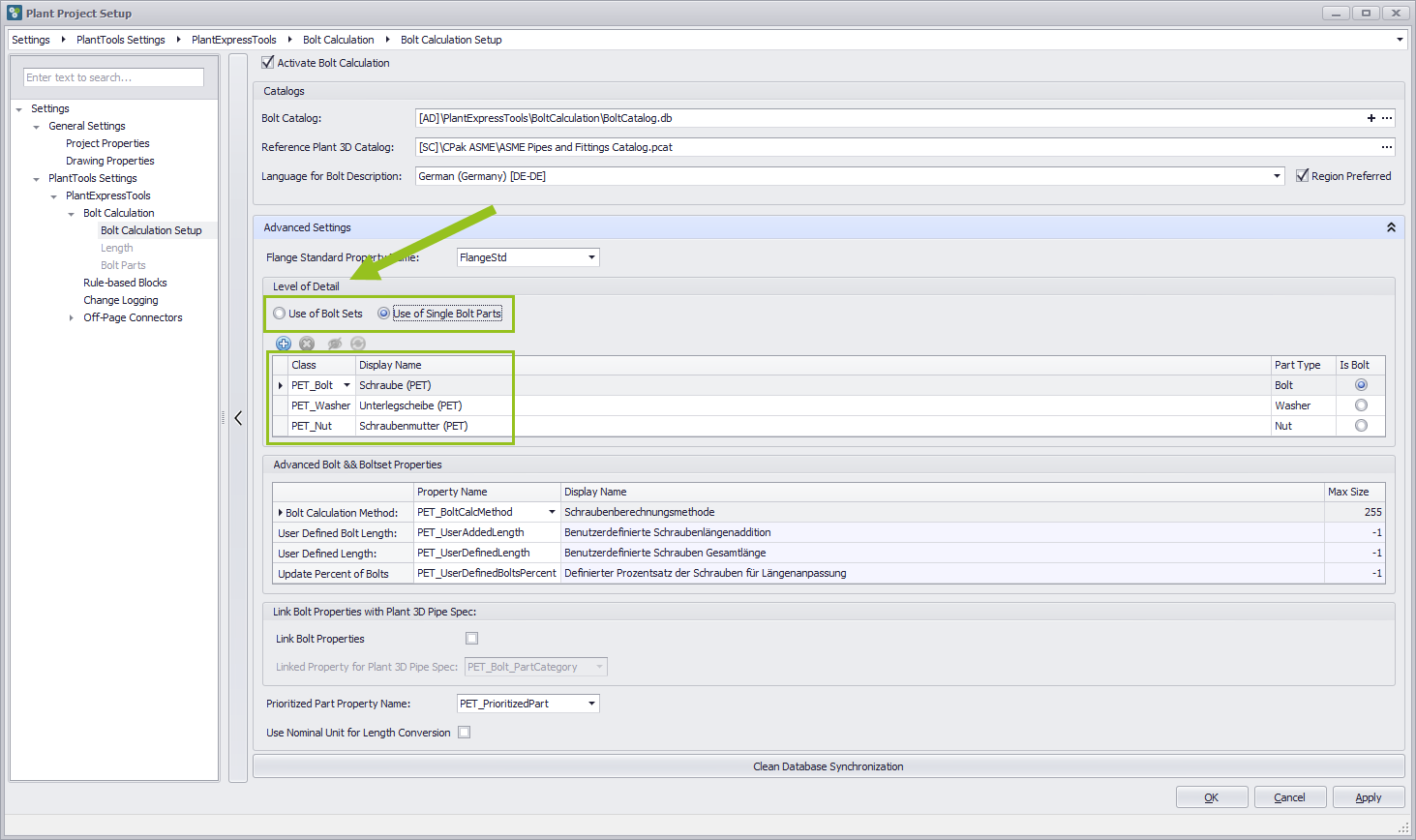
Task: Click the settings search text field
Action: pos(113,77)
